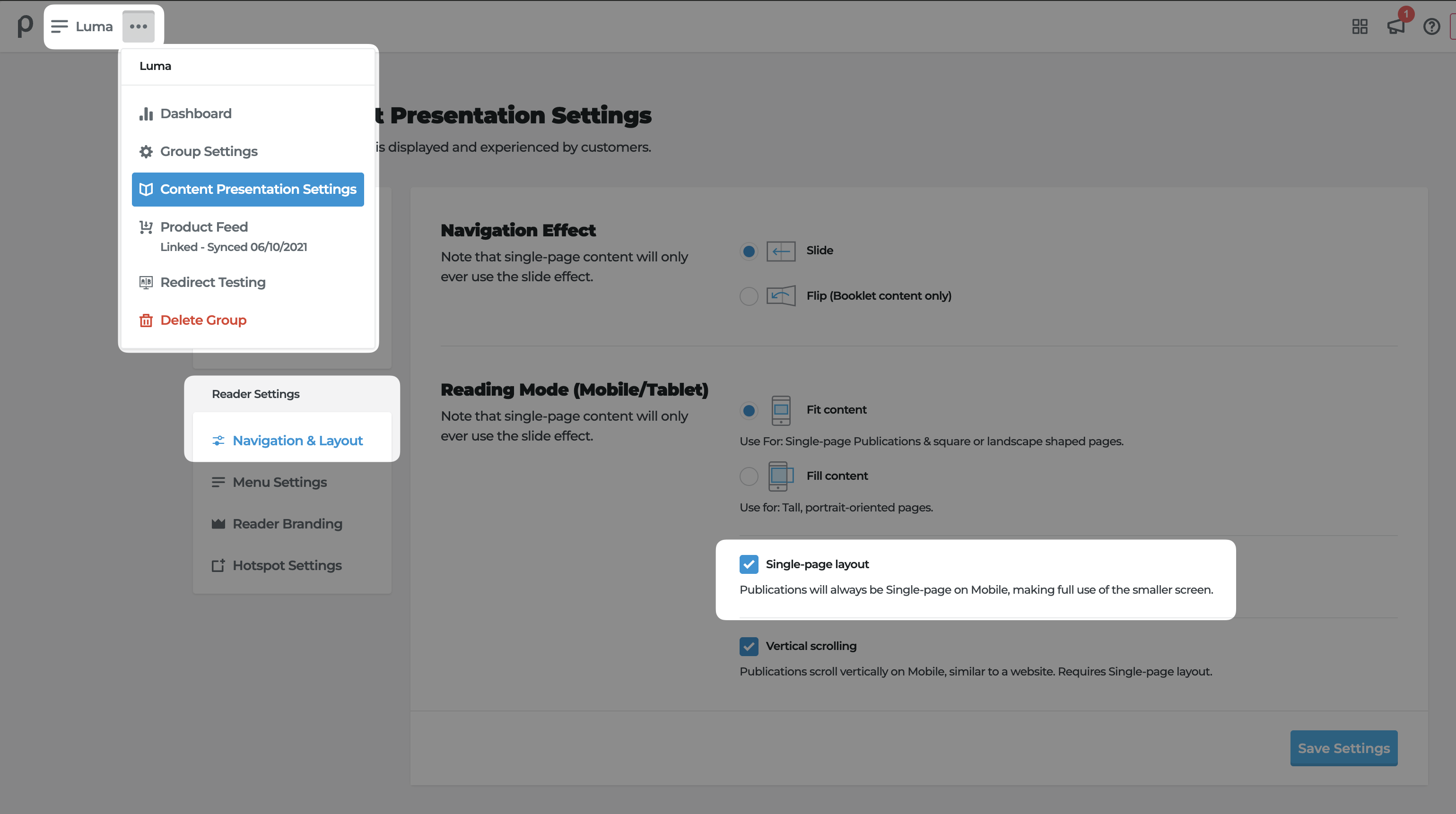Uncheck the Single-page layout checkbox
1456x814 pixels.
(x=749, y=564)
